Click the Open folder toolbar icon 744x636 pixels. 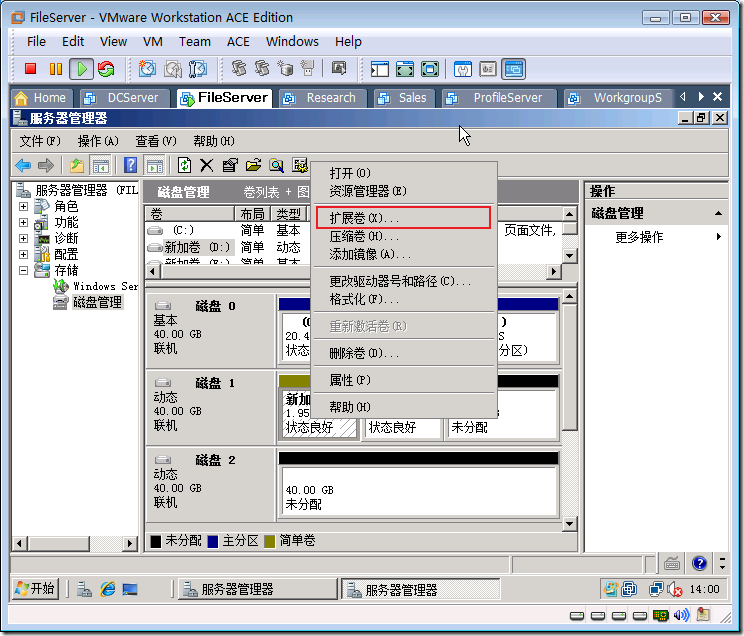[253, 165]
